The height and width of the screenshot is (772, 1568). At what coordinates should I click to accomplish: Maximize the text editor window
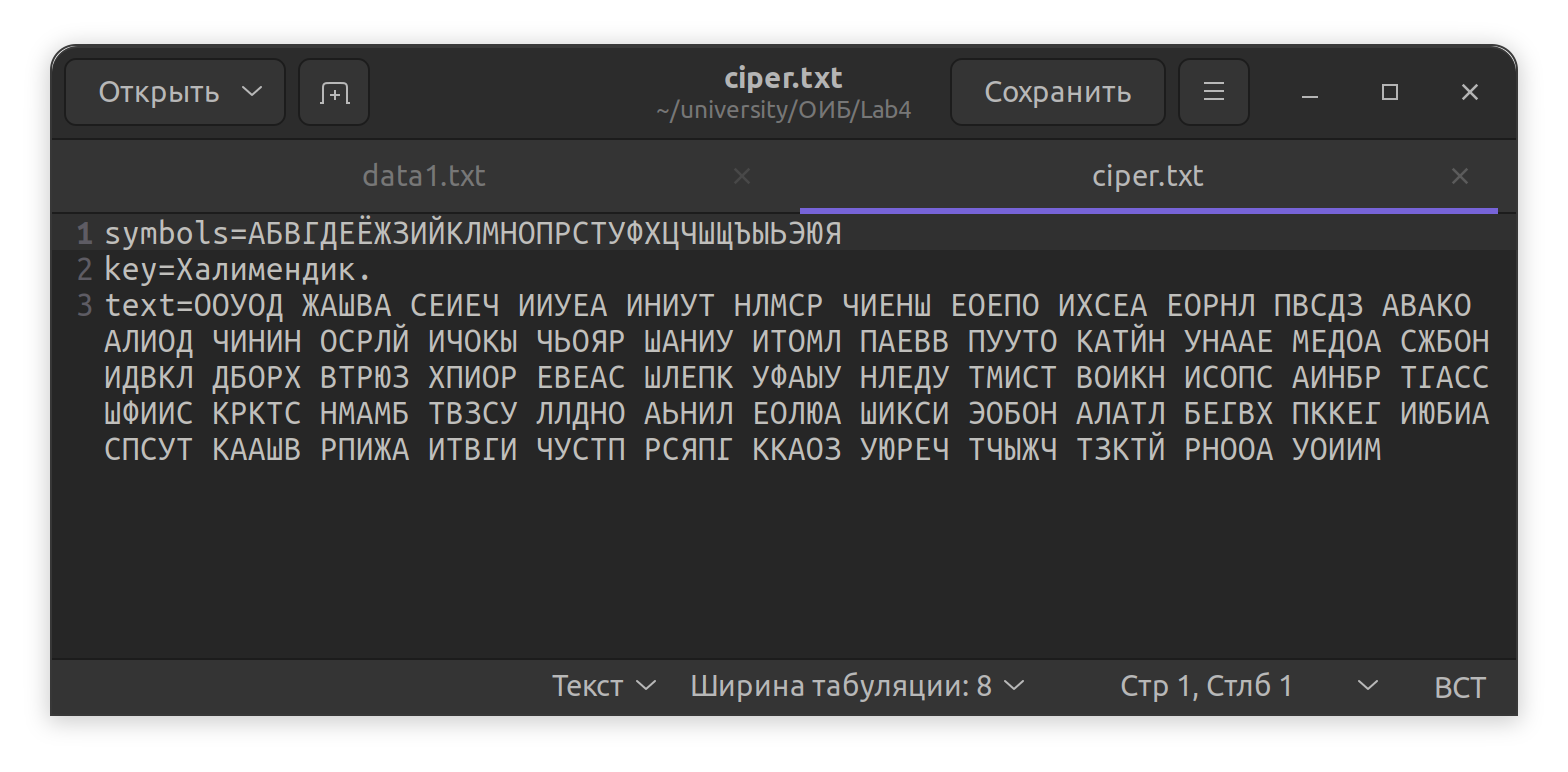1390,93
